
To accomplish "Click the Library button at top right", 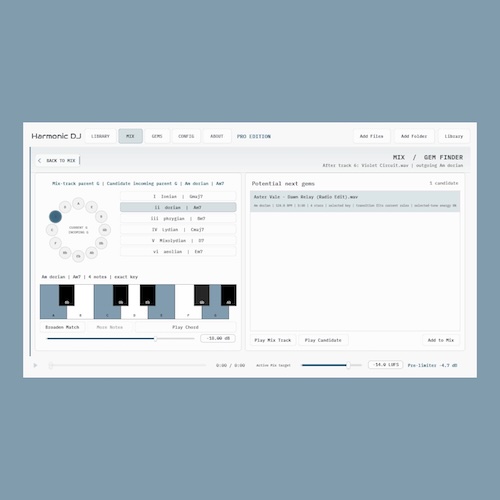I will click(454, 136).
